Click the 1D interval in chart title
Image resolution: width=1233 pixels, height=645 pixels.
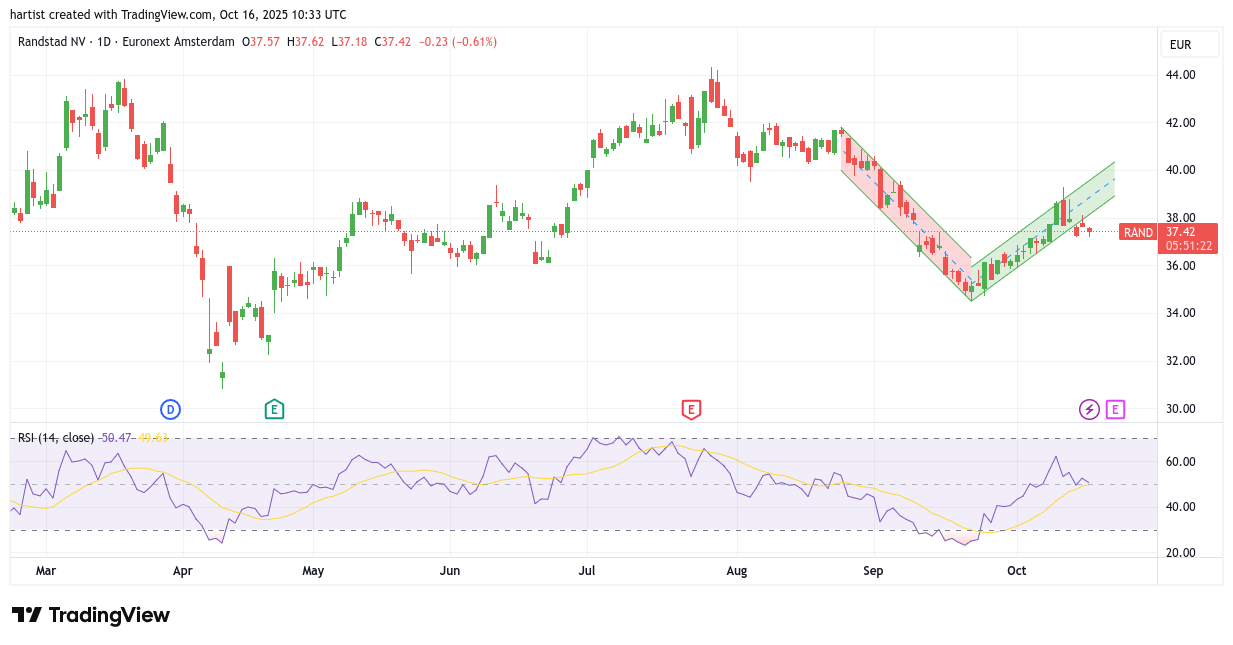pyautogui.click(x=103, y=42)
